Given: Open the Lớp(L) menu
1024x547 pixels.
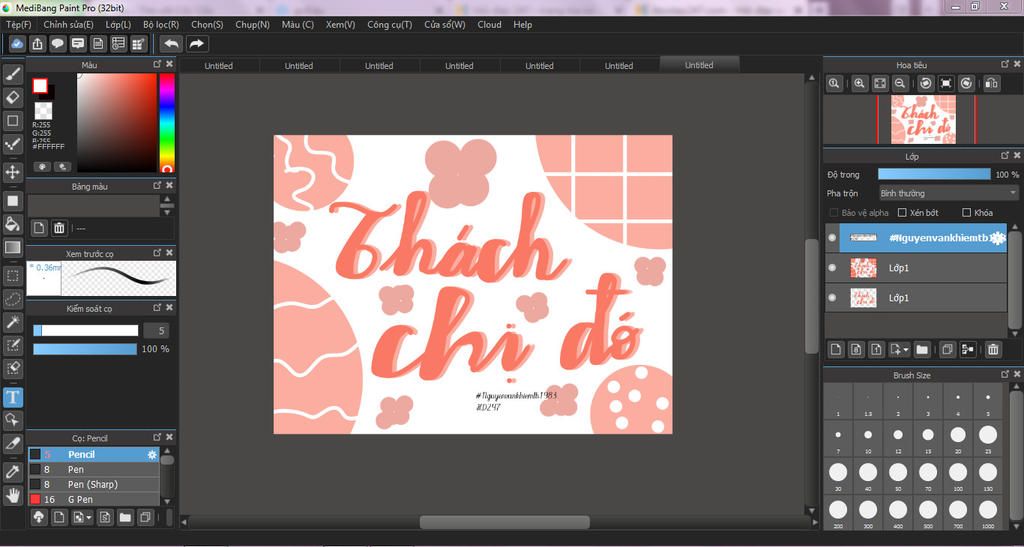Looking at the screenshot, I should [x=118, y=24].
